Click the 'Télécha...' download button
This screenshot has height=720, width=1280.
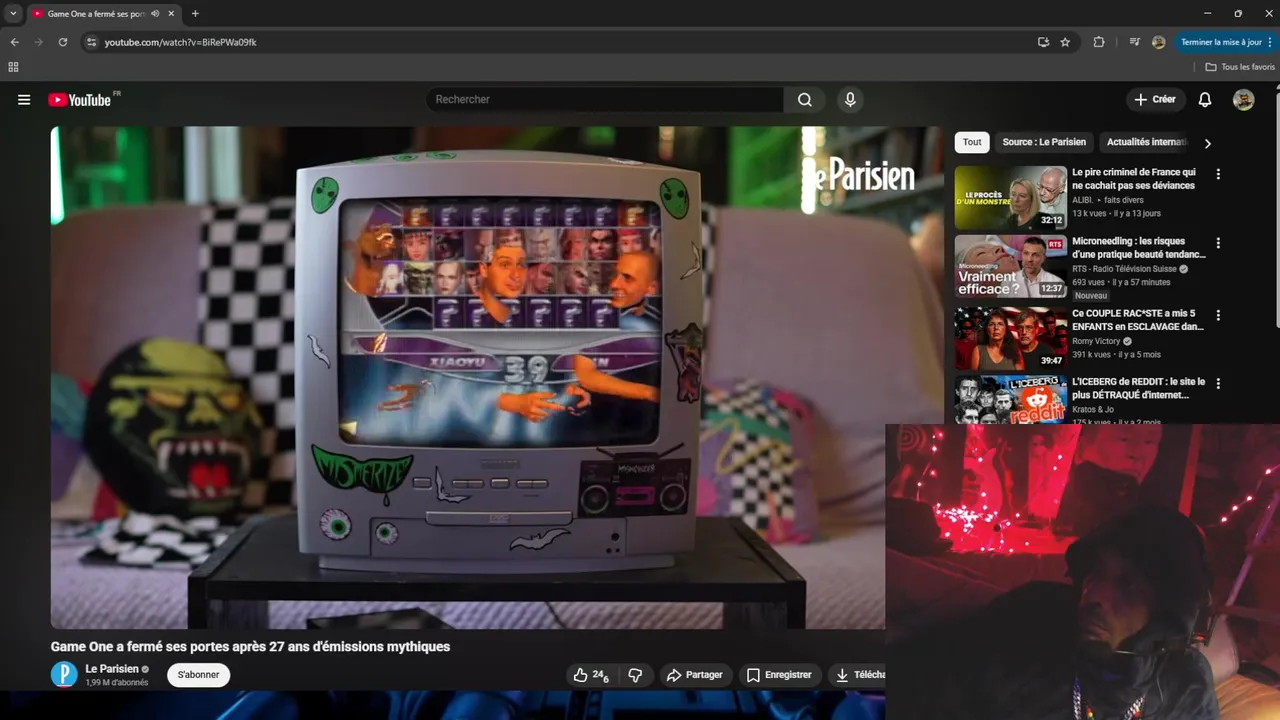(859, 675)
